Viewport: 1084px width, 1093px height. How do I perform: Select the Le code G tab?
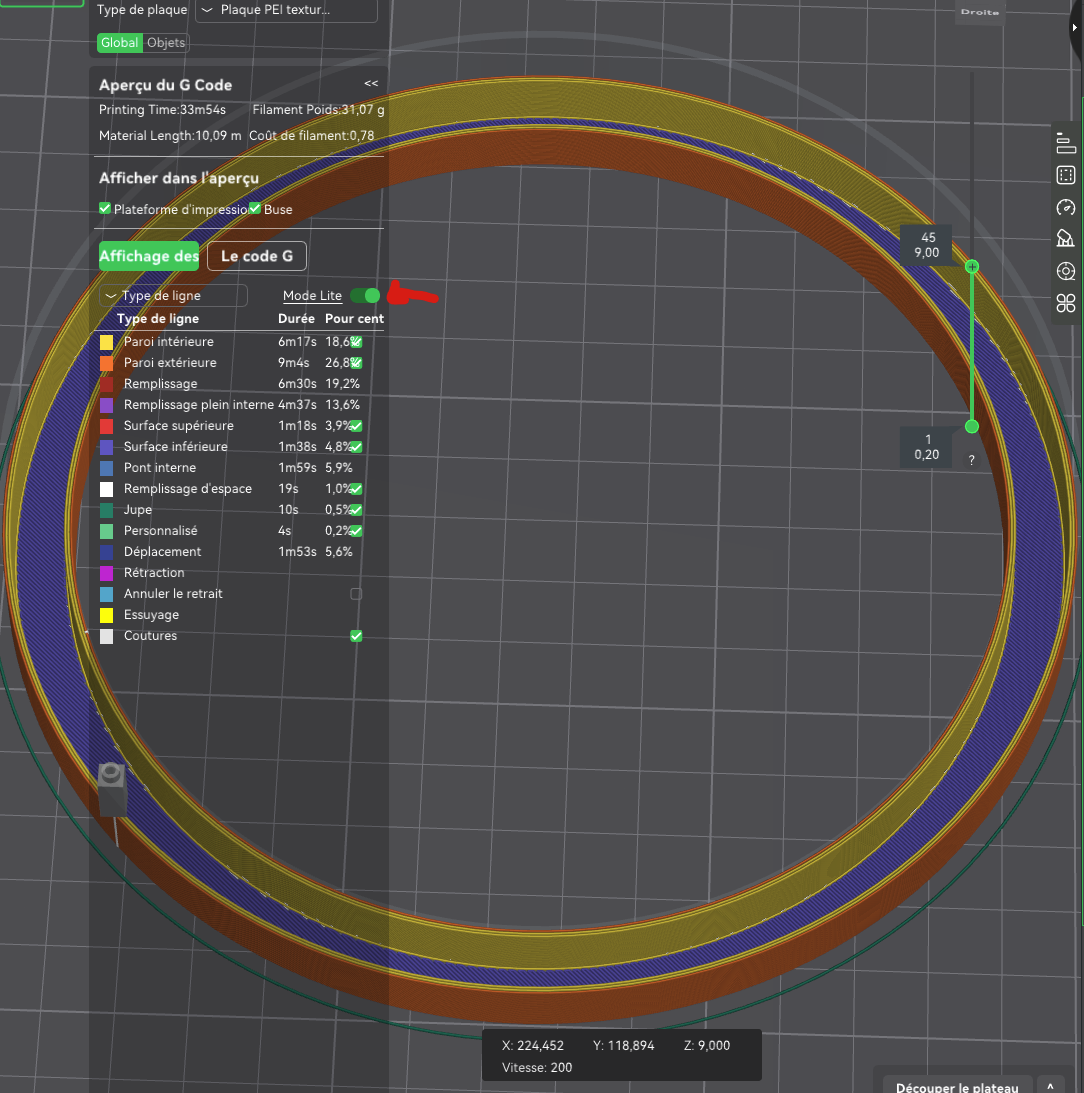pyautogui.click(x=257, y=256)
